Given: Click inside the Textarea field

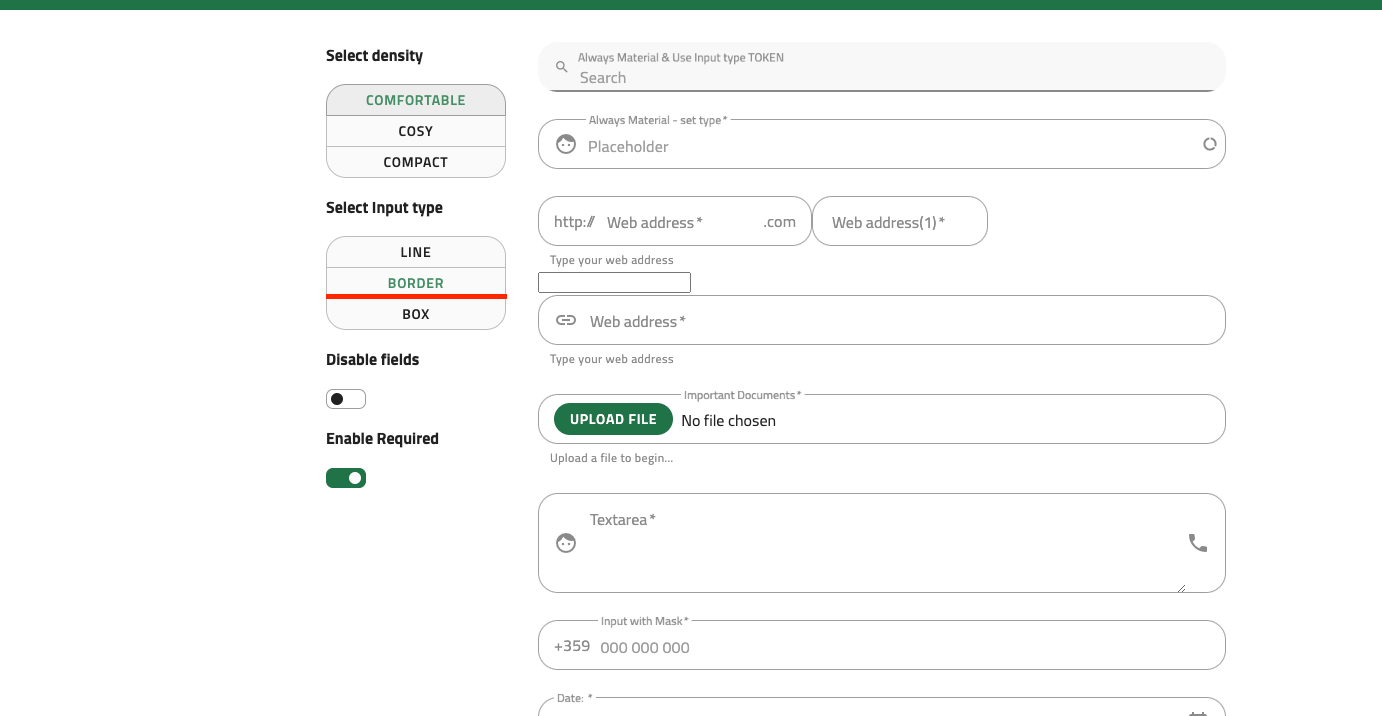Looking at the screenshot, I should pos(880,543).
